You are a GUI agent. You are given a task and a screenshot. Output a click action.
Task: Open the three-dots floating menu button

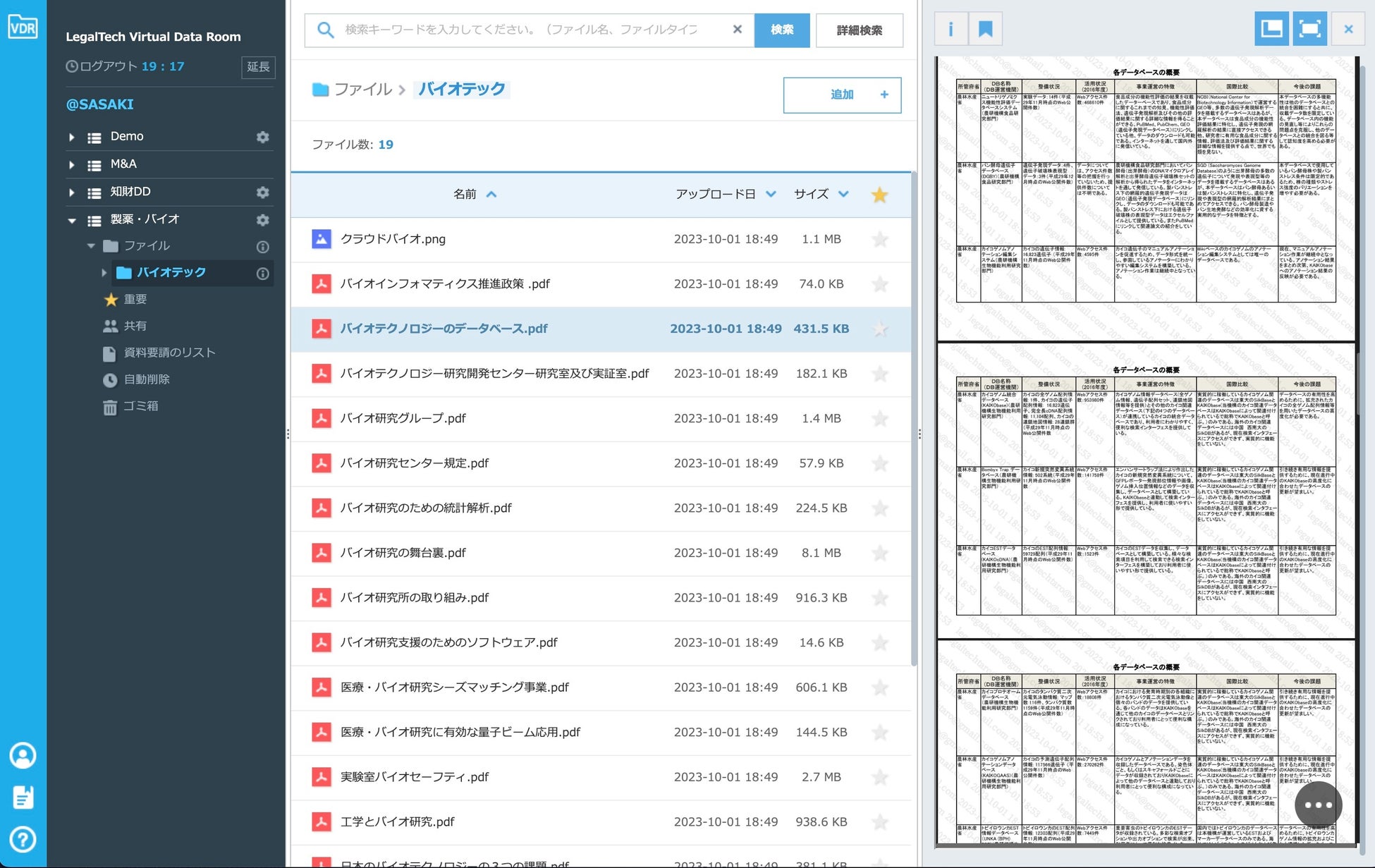pyautogui.click(x=1317, y=805)
